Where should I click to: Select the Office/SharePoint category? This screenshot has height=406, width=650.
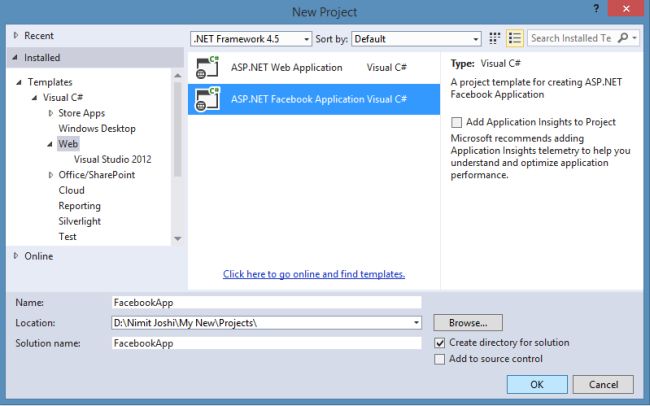[x=97, y=175]
